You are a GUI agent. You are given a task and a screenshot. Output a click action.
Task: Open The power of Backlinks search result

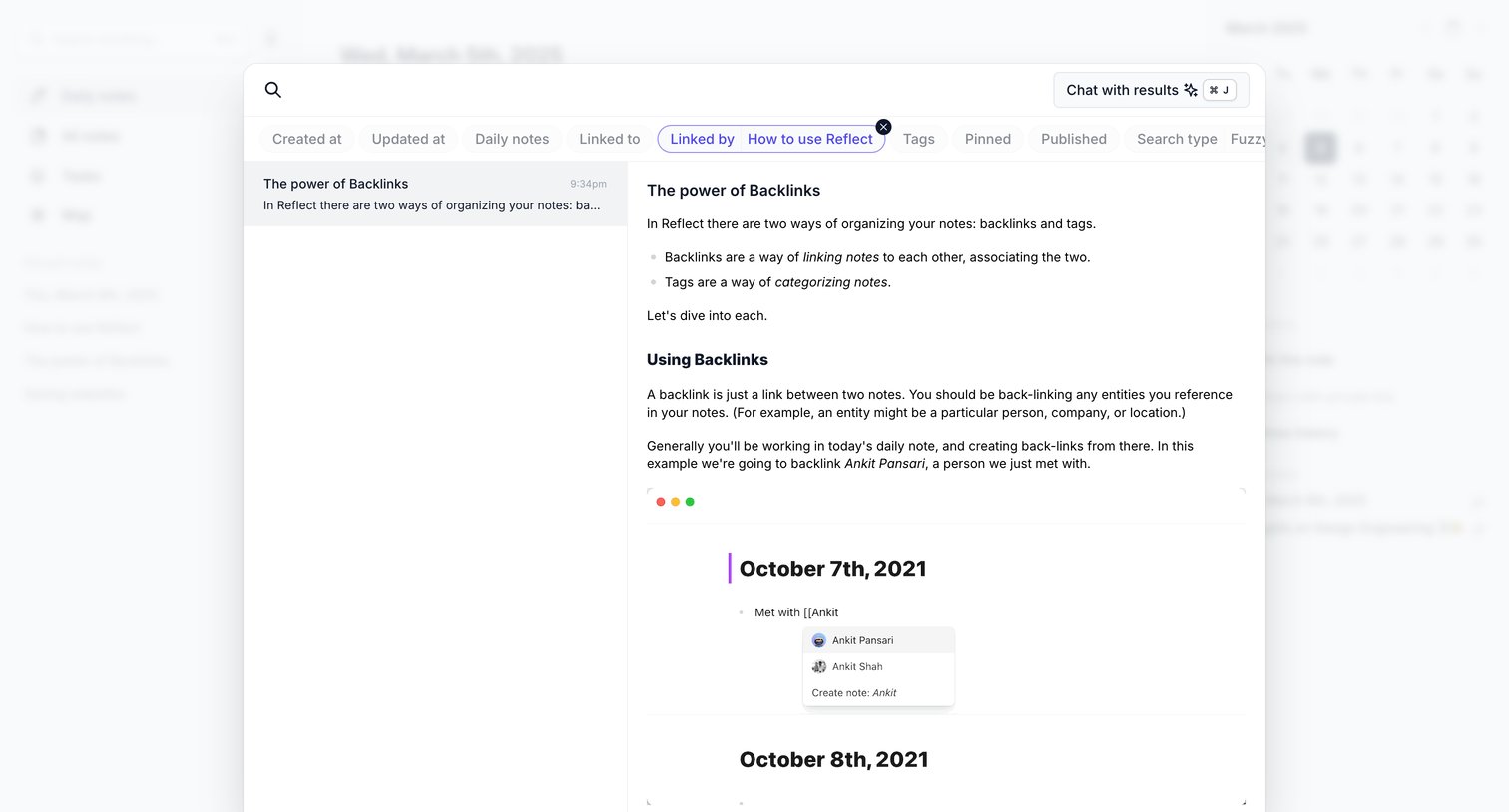pyautogui.click(x=435, y=195)
